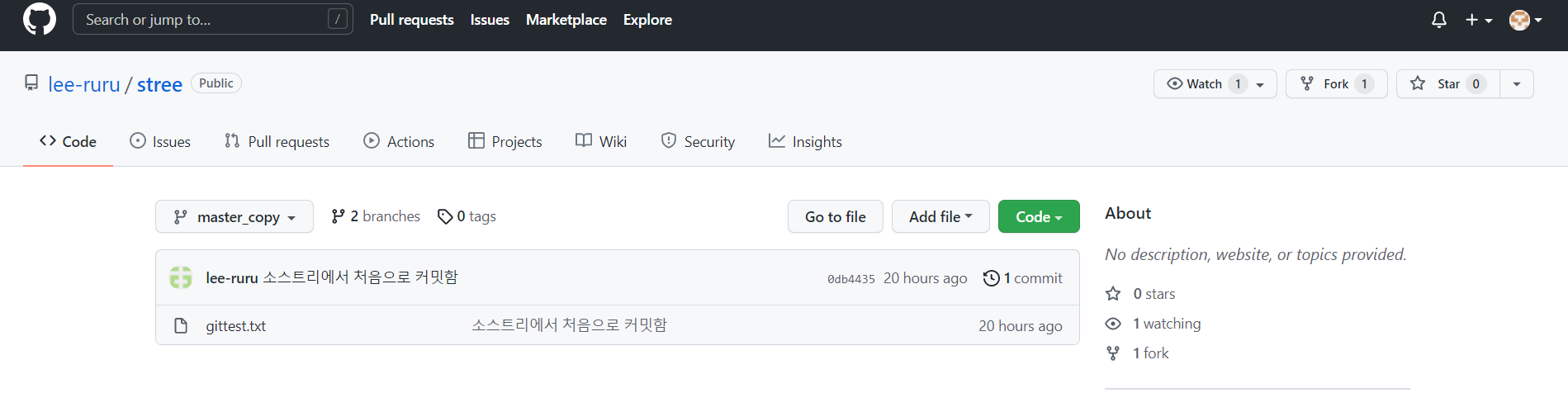Click the Insights graph icon
This screenshot has height=393, width=1568.
click(x=777, y=140)
